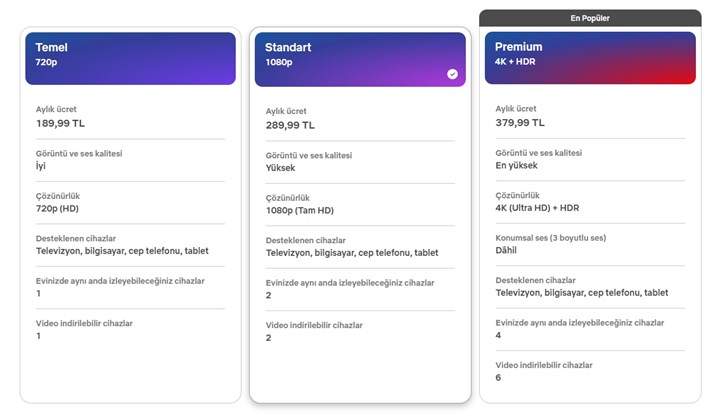Click the En yüksek quality value

(516, 166)
